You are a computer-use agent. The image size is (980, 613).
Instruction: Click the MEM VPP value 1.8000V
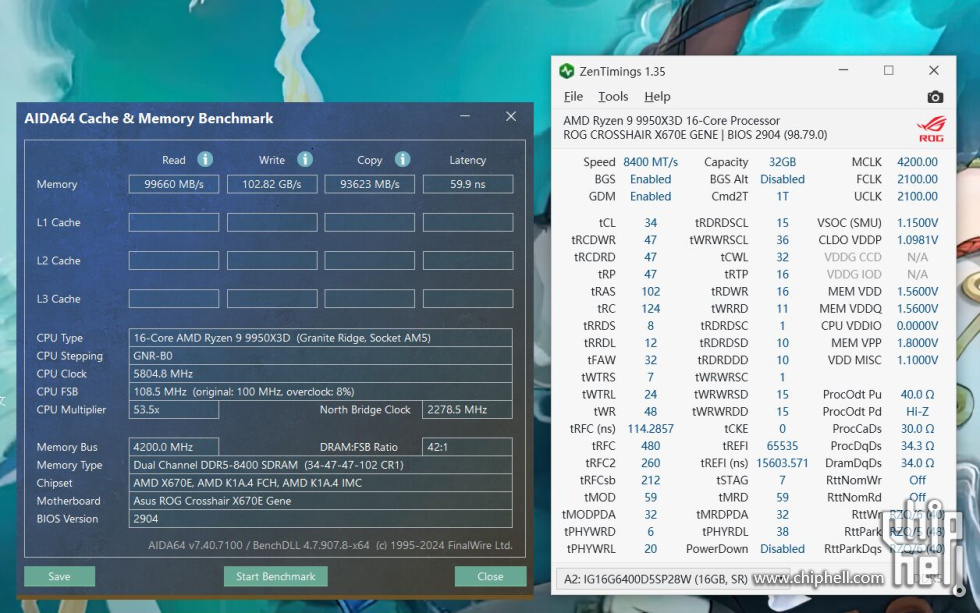(x=918, y=342)
